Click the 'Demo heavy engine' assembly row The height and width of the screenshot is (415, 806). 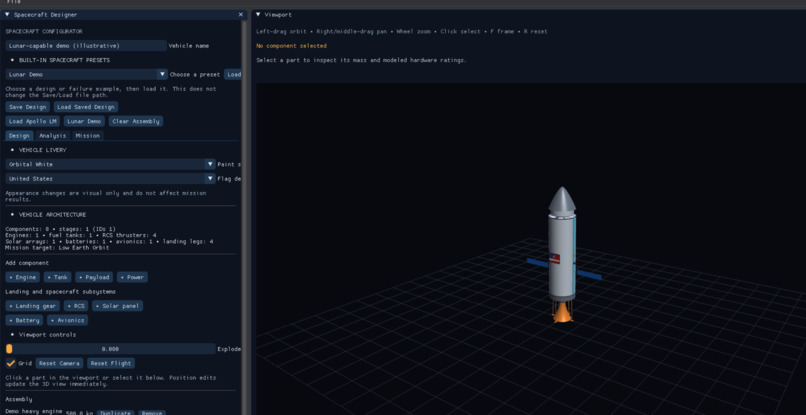(34, 412)
